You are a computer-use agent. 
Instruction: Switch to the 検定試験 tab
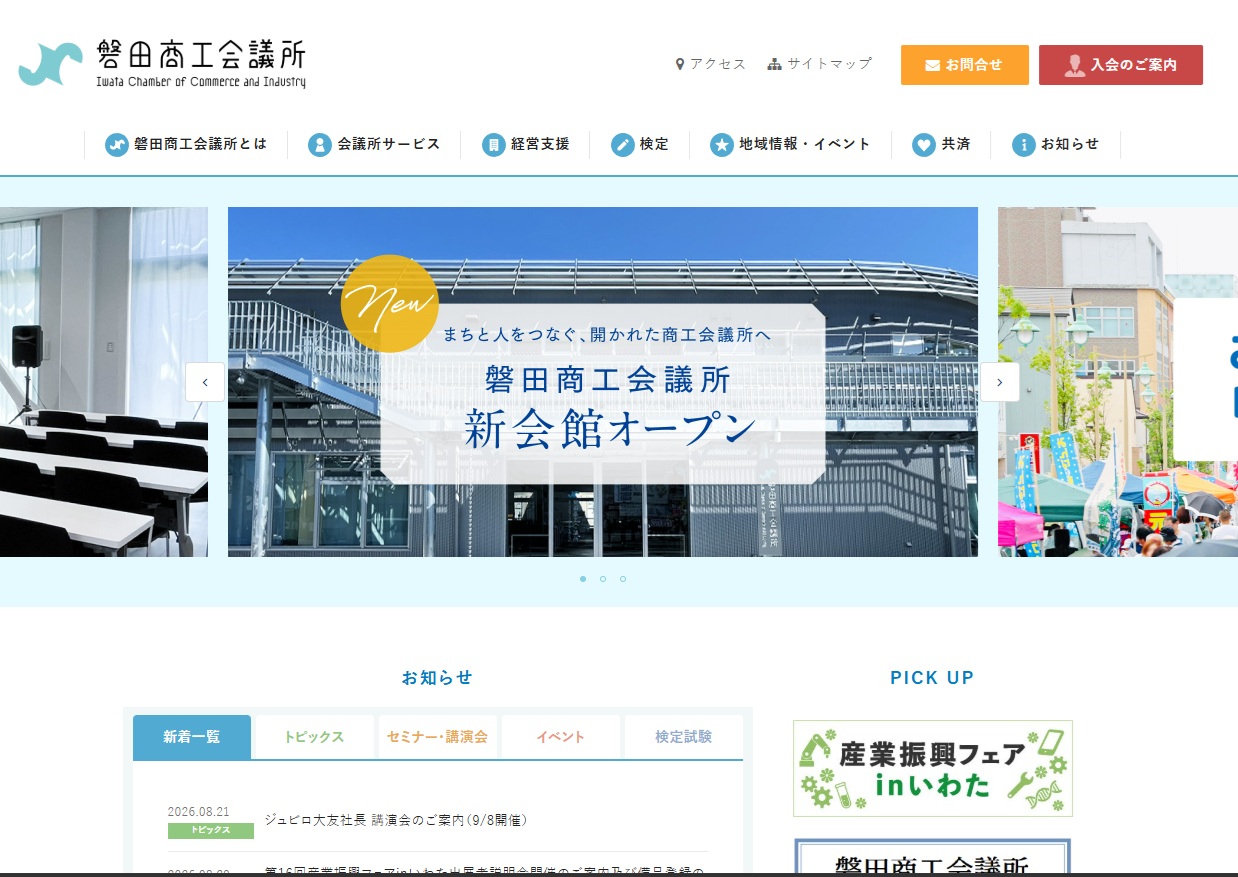(x=684, y=737)
